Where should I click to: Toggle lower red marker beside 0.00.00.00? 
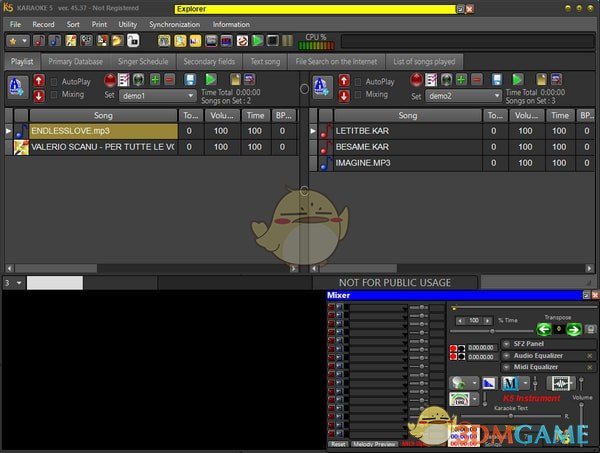(x=453, y=357)
